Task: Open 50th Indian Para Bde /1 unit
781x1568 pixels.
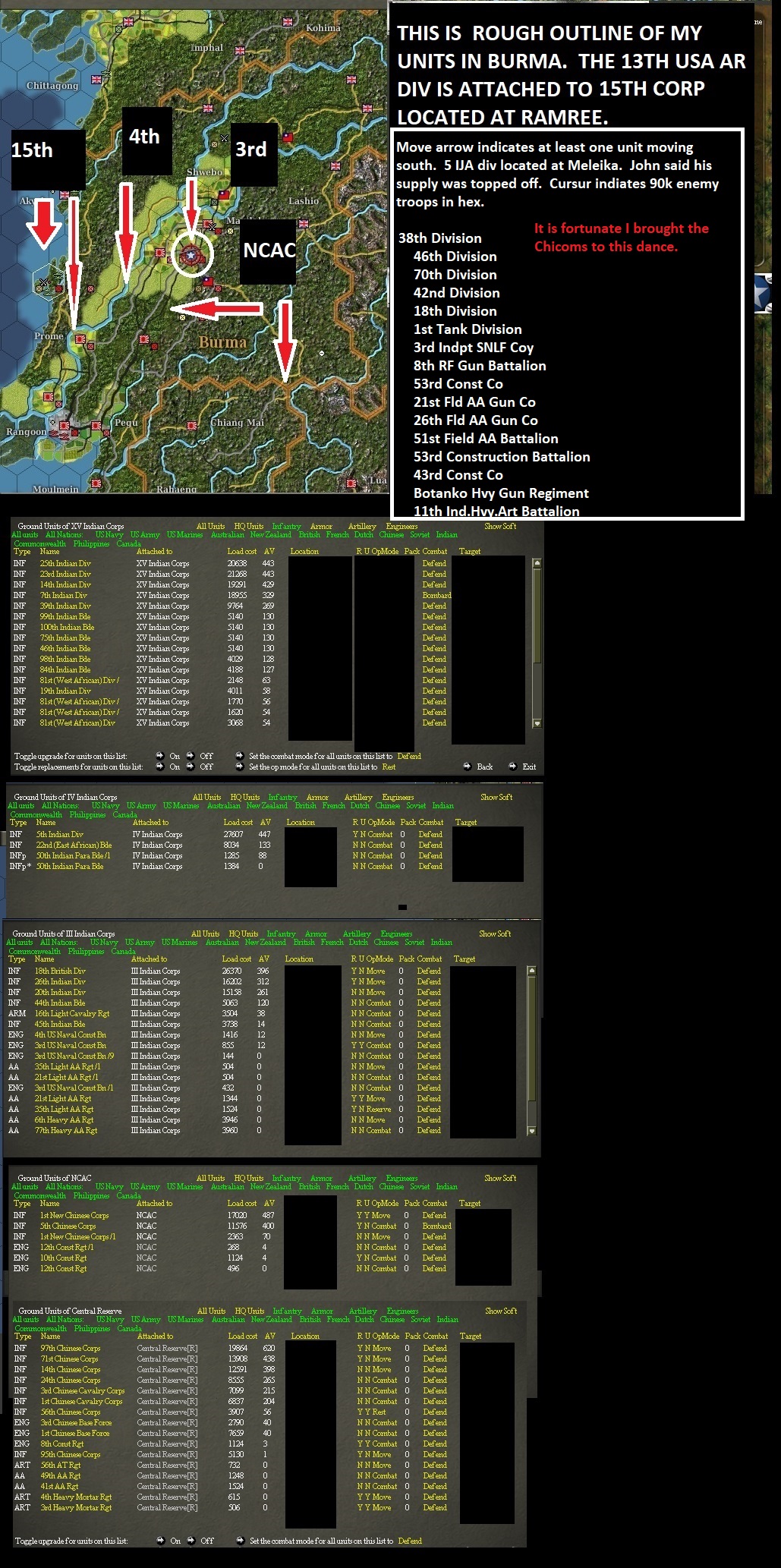Action: tap(73, 855)
